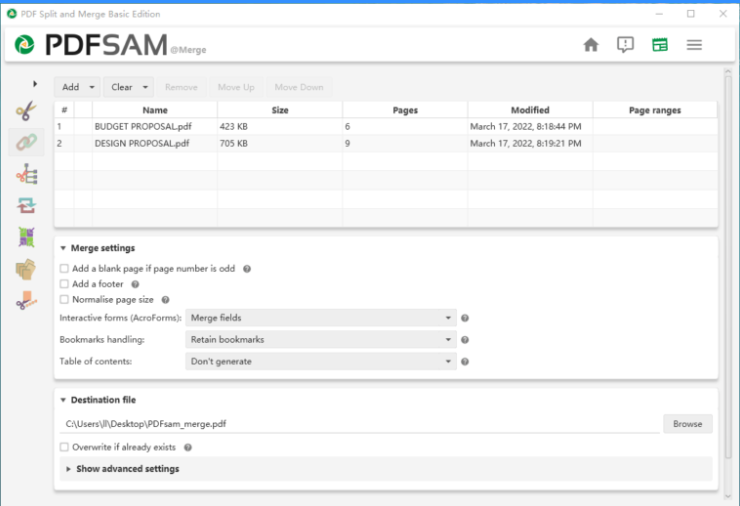Click Page ranges cell for DESIGN PROPOSAL

[655, 143]
